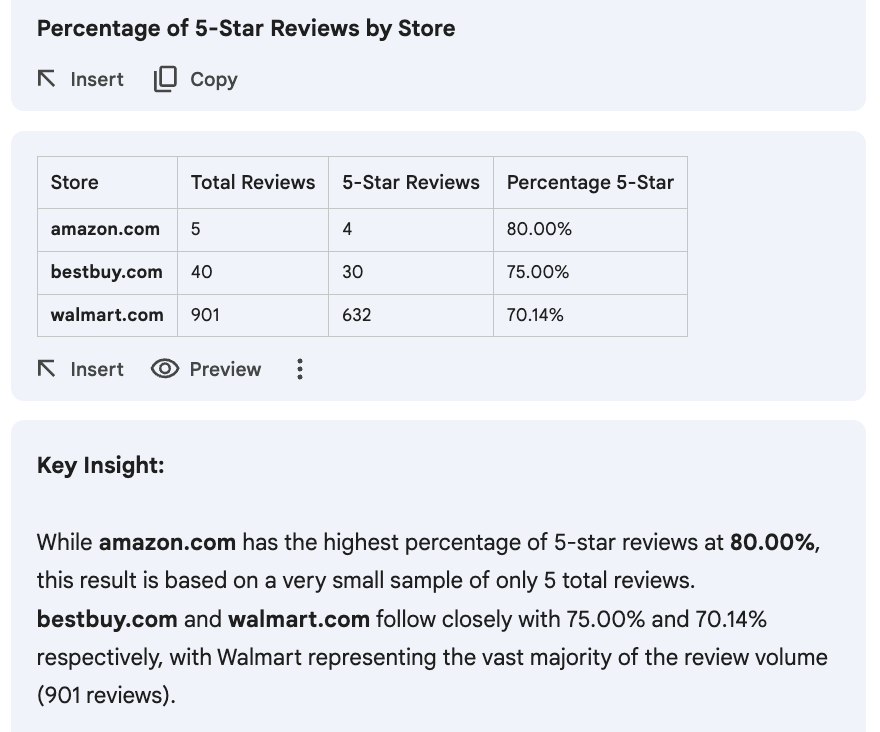Select the bestbuy.com table cell

(106, 272)
